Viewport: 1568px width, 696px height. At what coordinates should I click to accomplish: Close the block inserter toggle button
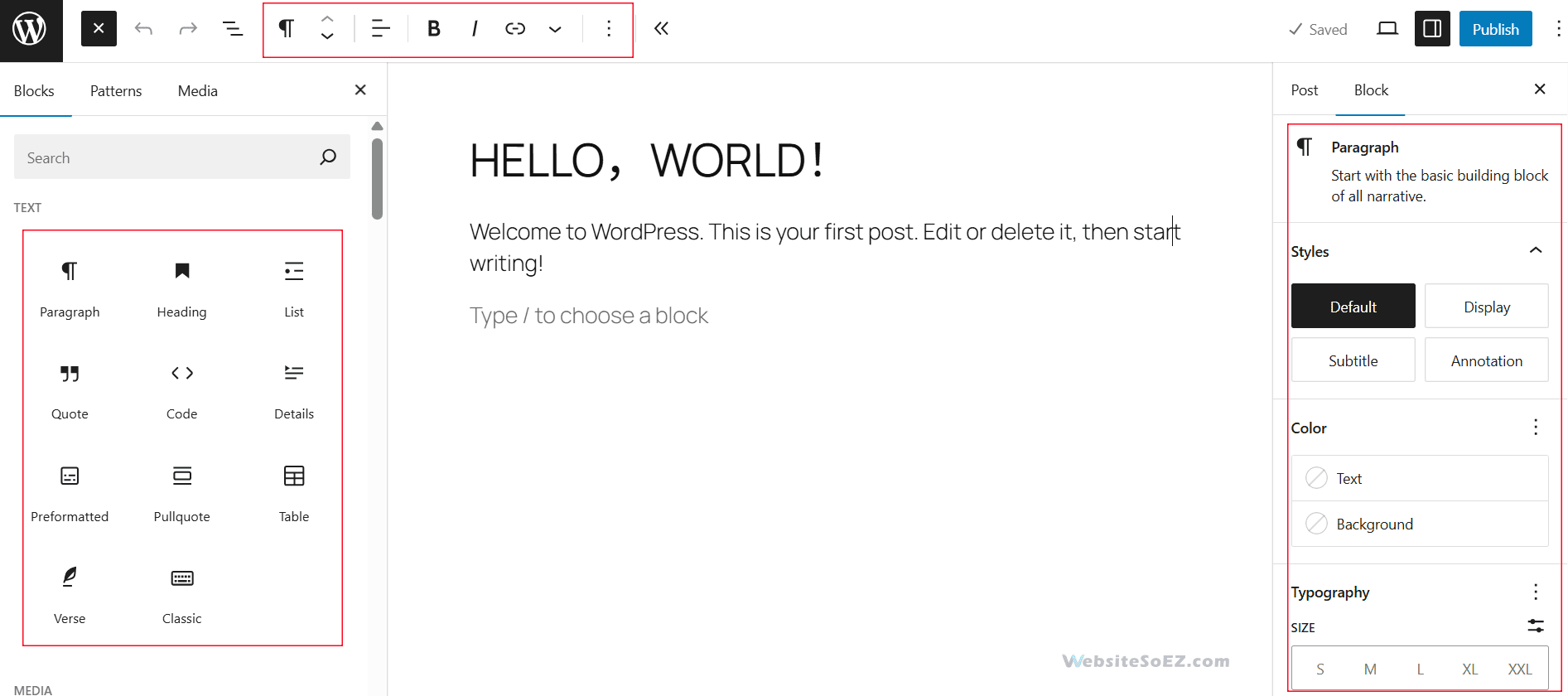point(99,29)
